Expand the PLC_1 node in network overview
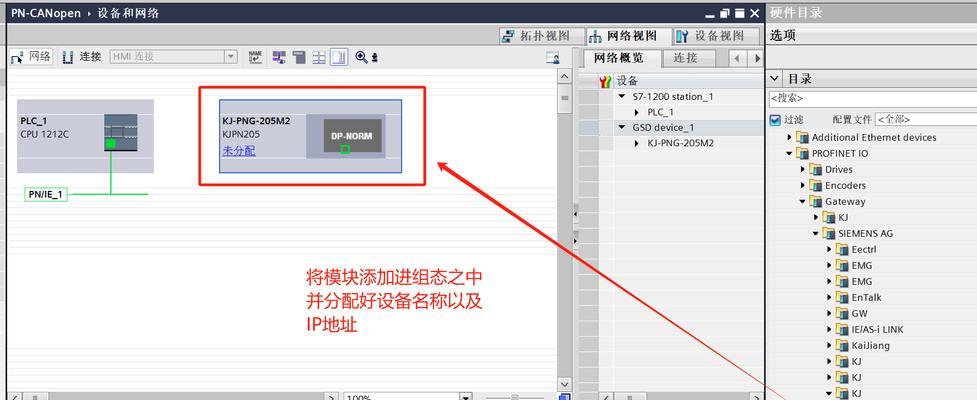 [x=636, y=113]
